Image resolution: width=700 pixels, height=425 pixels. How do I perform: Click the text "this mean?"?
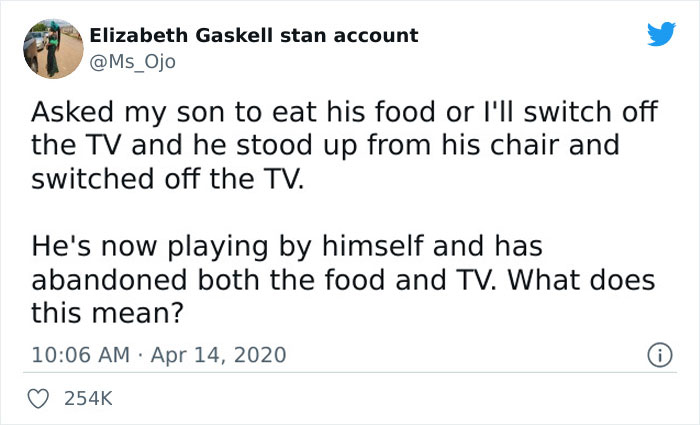[107, 315]
